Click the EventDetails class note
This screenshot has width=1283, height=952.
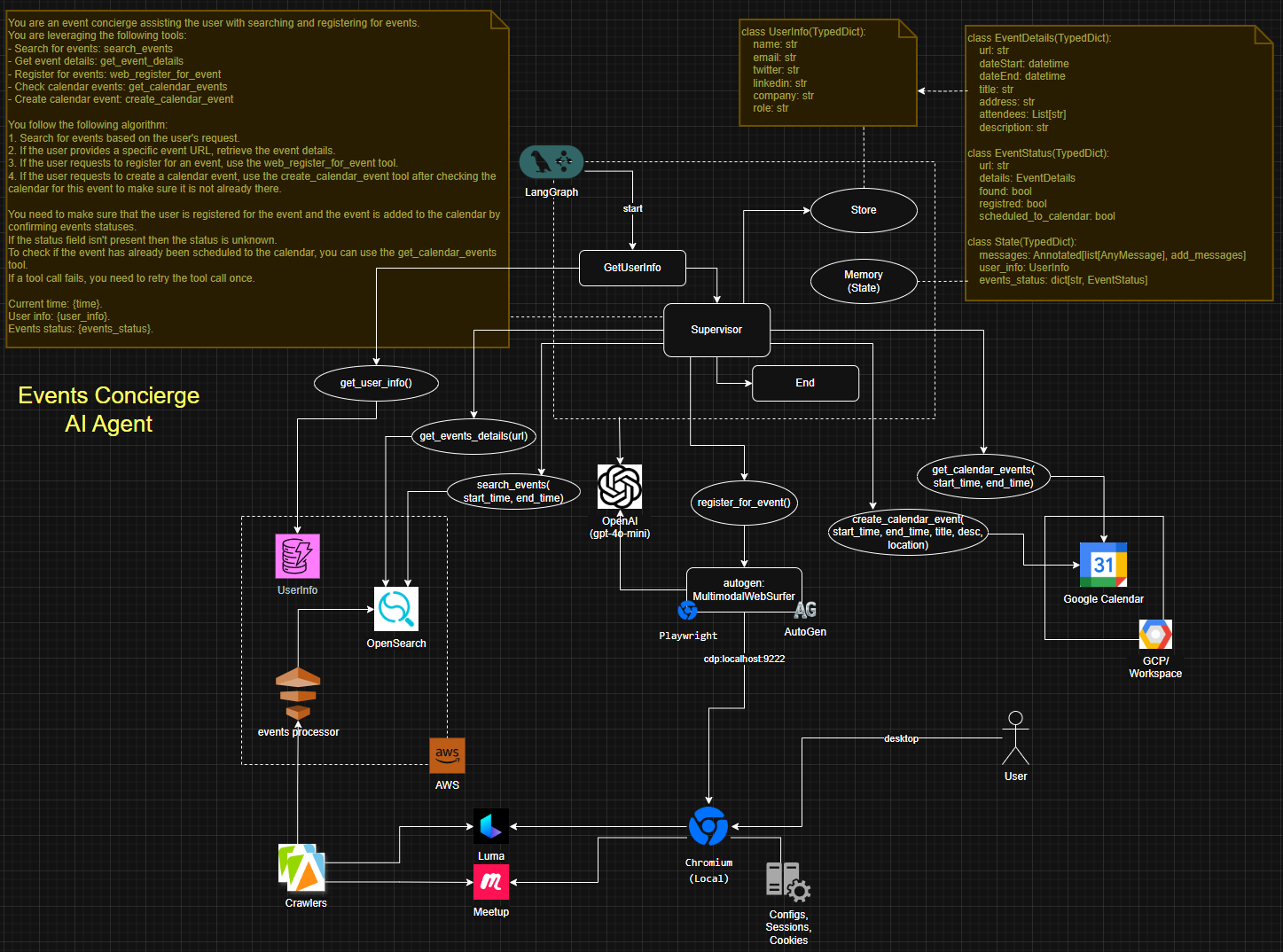pos(1119,163)
